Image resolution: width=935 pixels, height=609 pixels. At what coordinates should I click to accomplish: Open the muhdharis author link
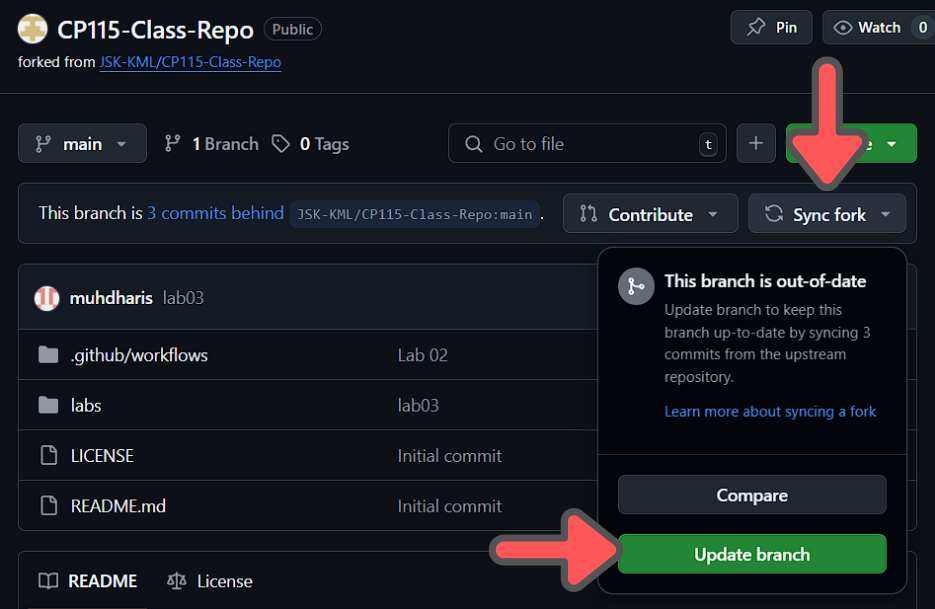coord(111,298)
